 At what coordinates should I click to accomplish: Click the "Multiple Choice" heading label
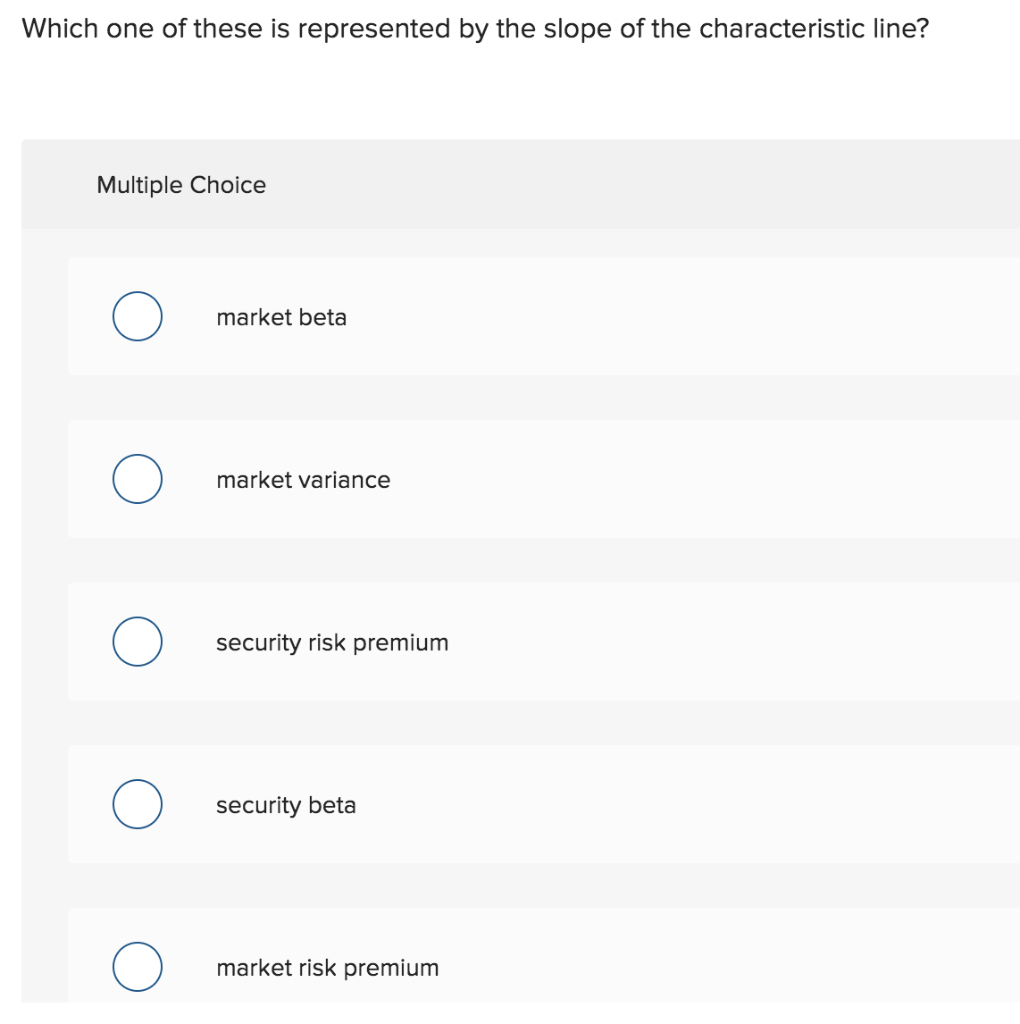point(181,185)
